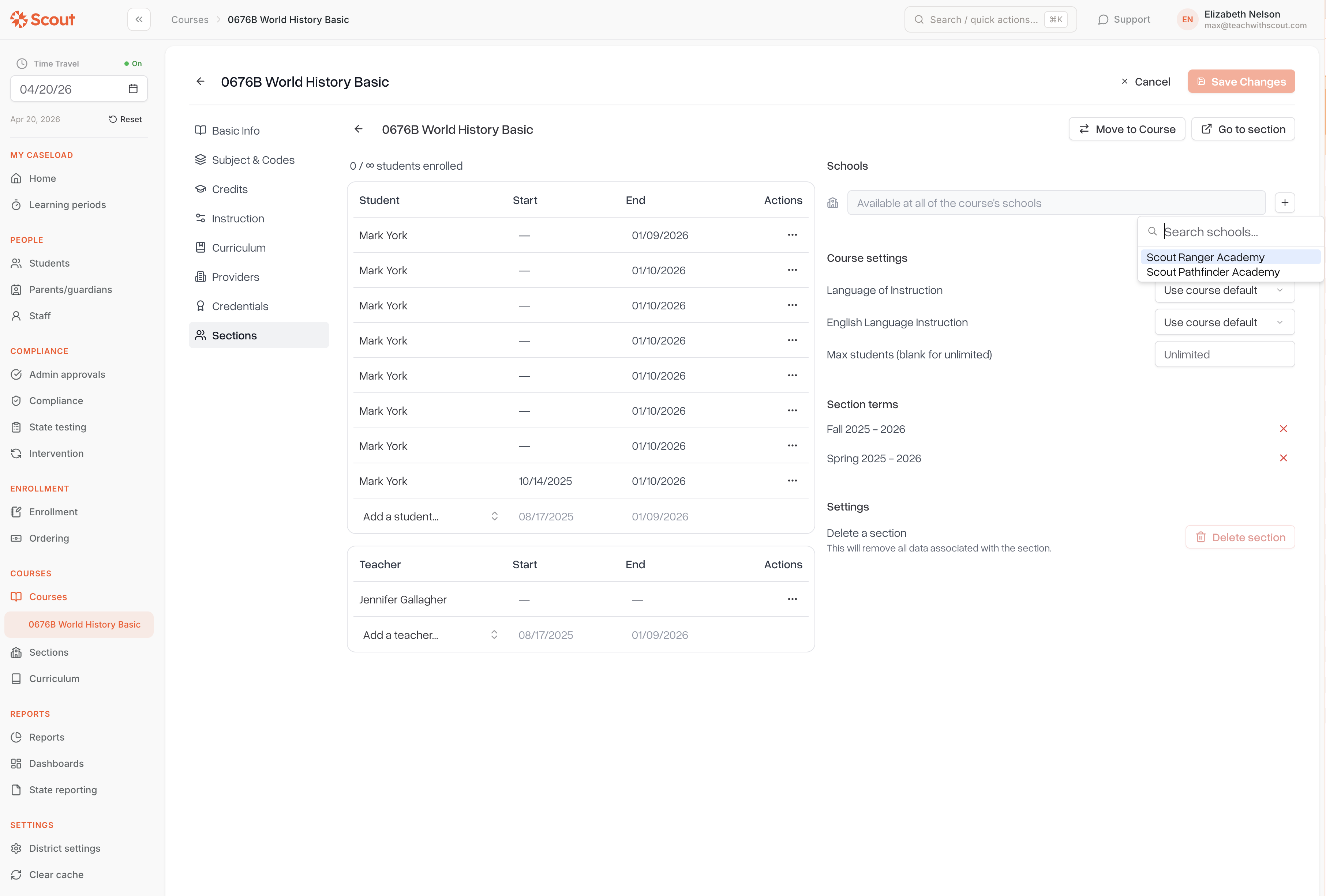Open the Credentials tab
The height and width of the screenshot is (896, 1326).
coord(240,306)
